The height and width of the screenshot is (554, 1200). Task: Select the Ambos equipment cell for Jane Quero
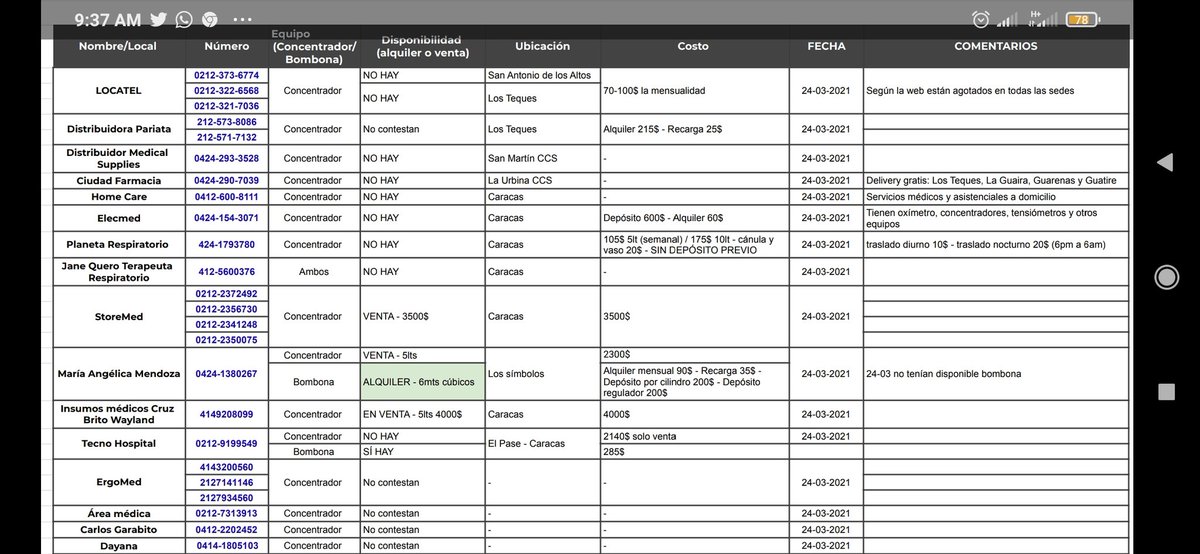[x=314, y=272]
